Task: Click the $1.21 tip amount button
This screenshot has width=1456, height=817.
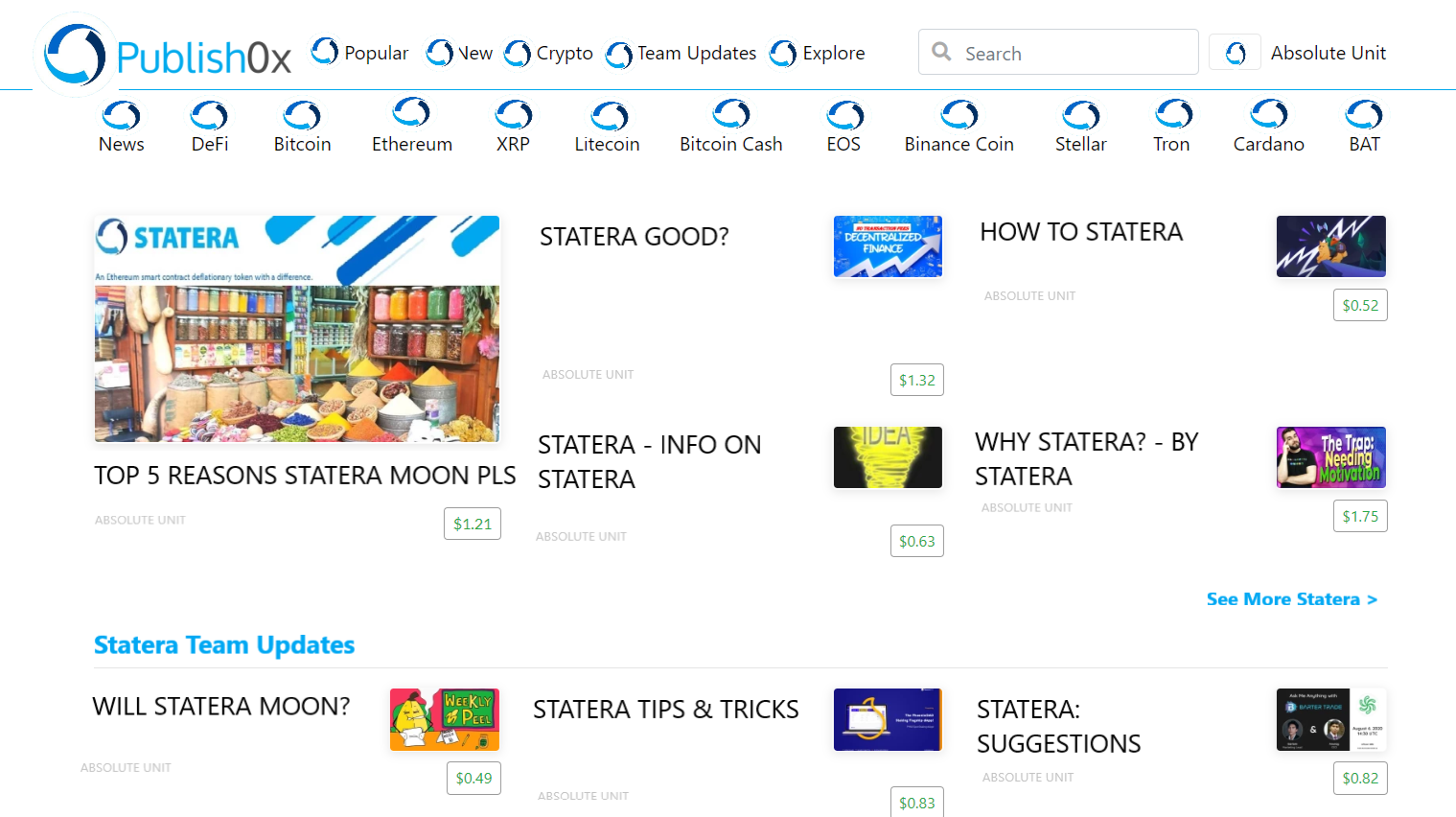Action: tap(473, 525)
